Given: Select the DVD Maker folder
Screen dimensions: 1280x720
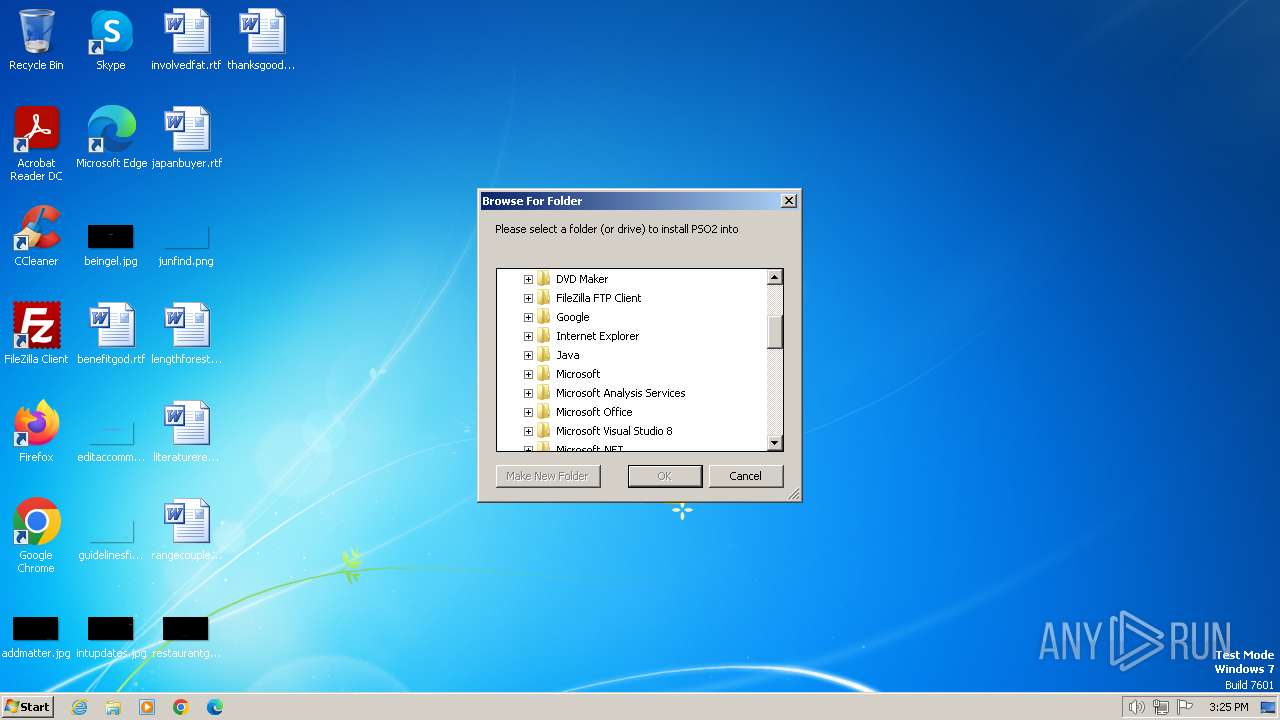Looking at the screenshot, I should 581,279.
